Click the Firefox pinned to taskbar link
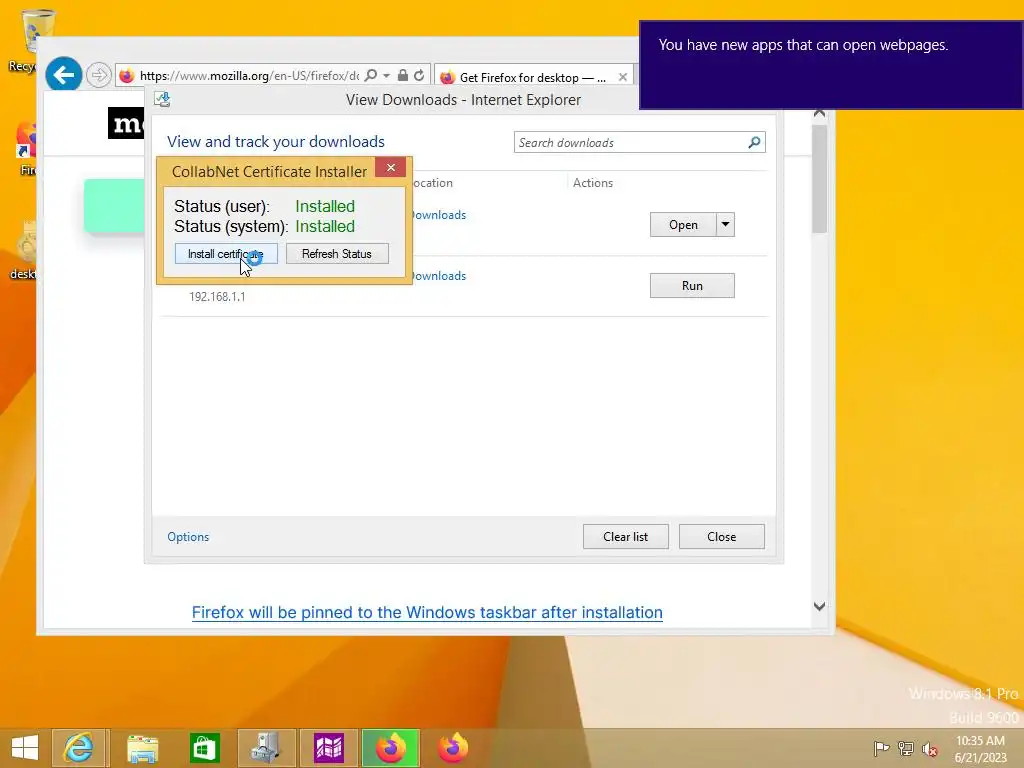Image resolution: width=1024 pixels, height=768 pixels. [427, 613]
